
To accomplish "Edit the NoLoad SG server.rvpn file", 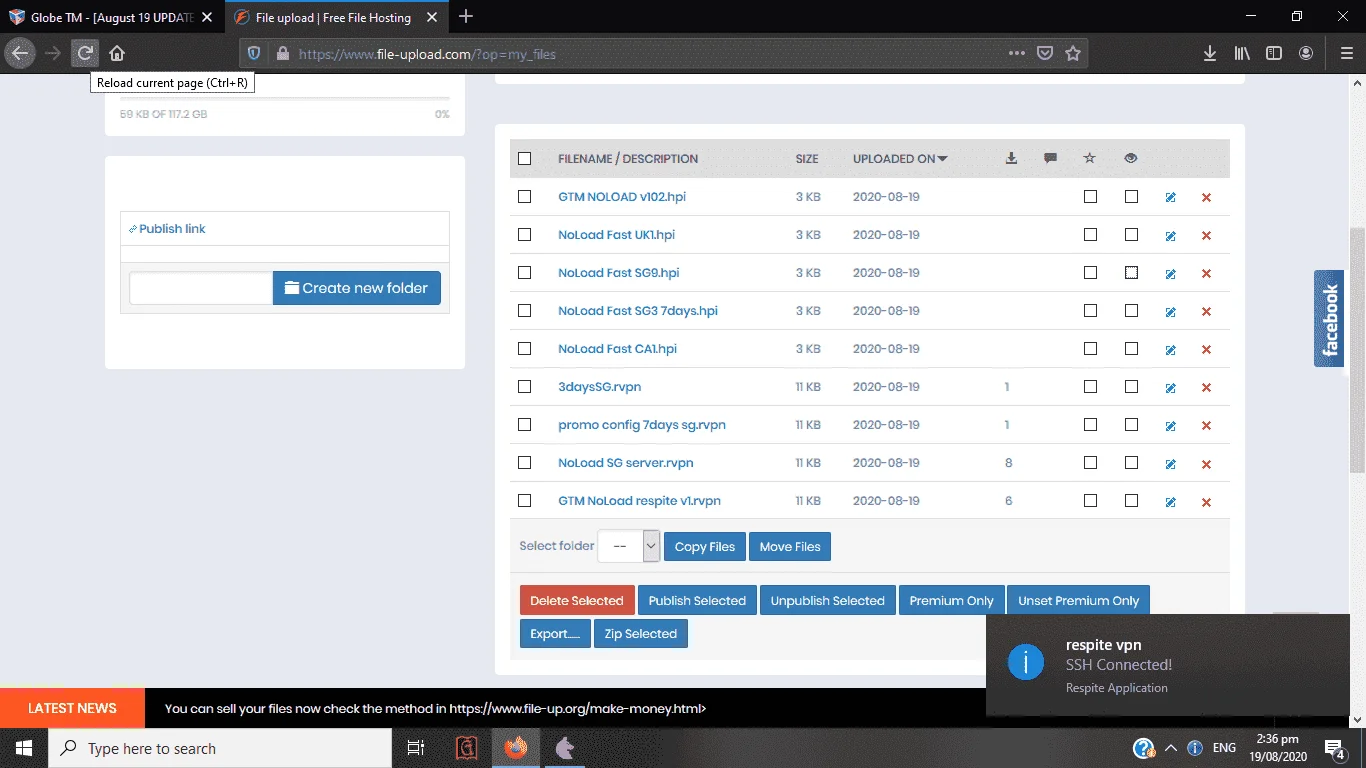I will [1170, 464].
